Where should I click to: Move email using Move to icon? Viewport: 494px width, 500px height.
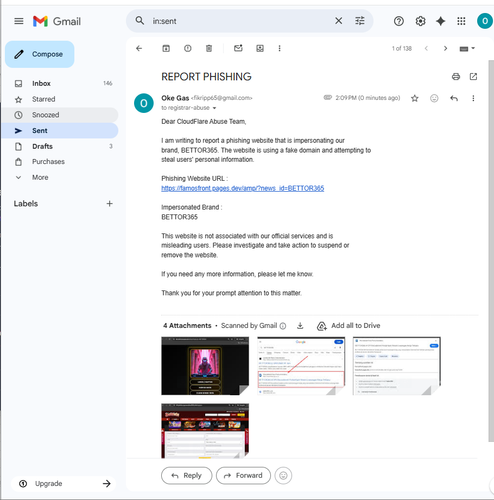(260, 49)
